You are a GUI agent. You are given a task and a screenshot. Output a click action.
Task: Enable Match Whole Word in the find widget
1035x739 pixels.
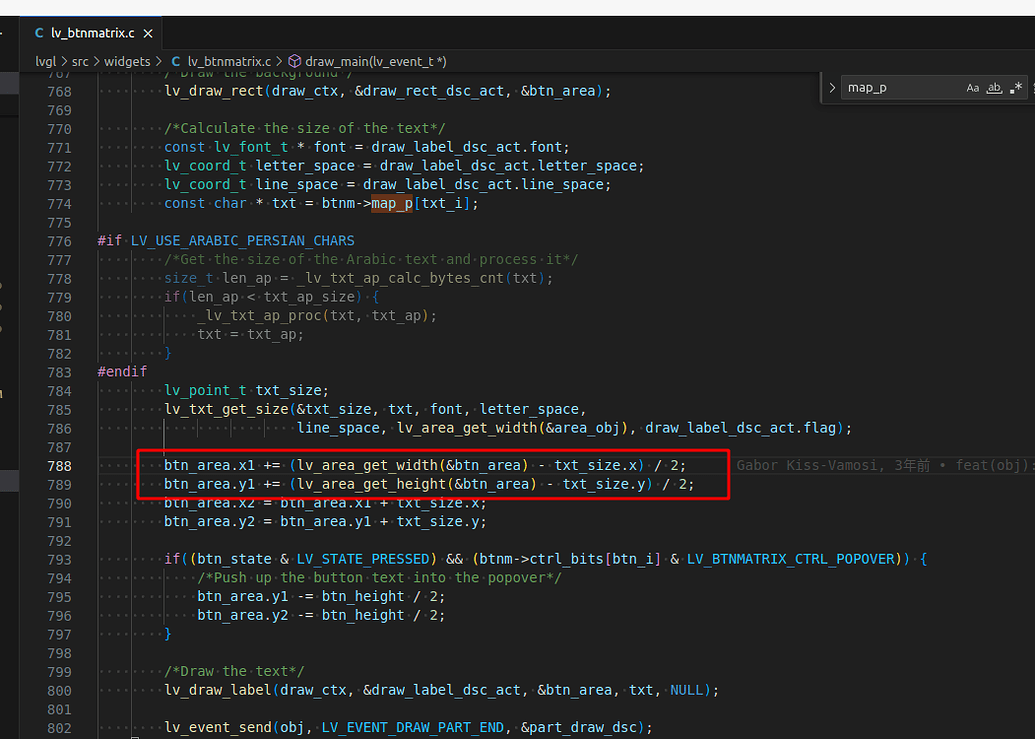(x=994, y=87)
